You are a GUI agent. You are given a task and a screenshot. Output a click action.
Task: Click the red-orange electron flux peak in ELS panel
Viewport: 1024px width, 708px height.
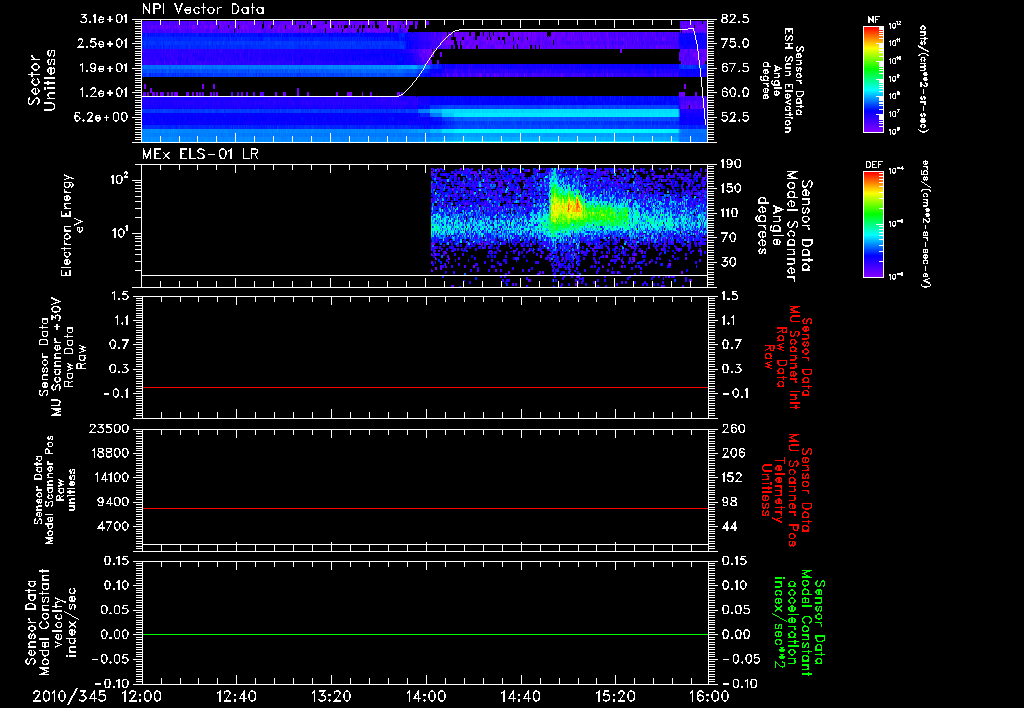pyautogui.click(x=573, y=206)
